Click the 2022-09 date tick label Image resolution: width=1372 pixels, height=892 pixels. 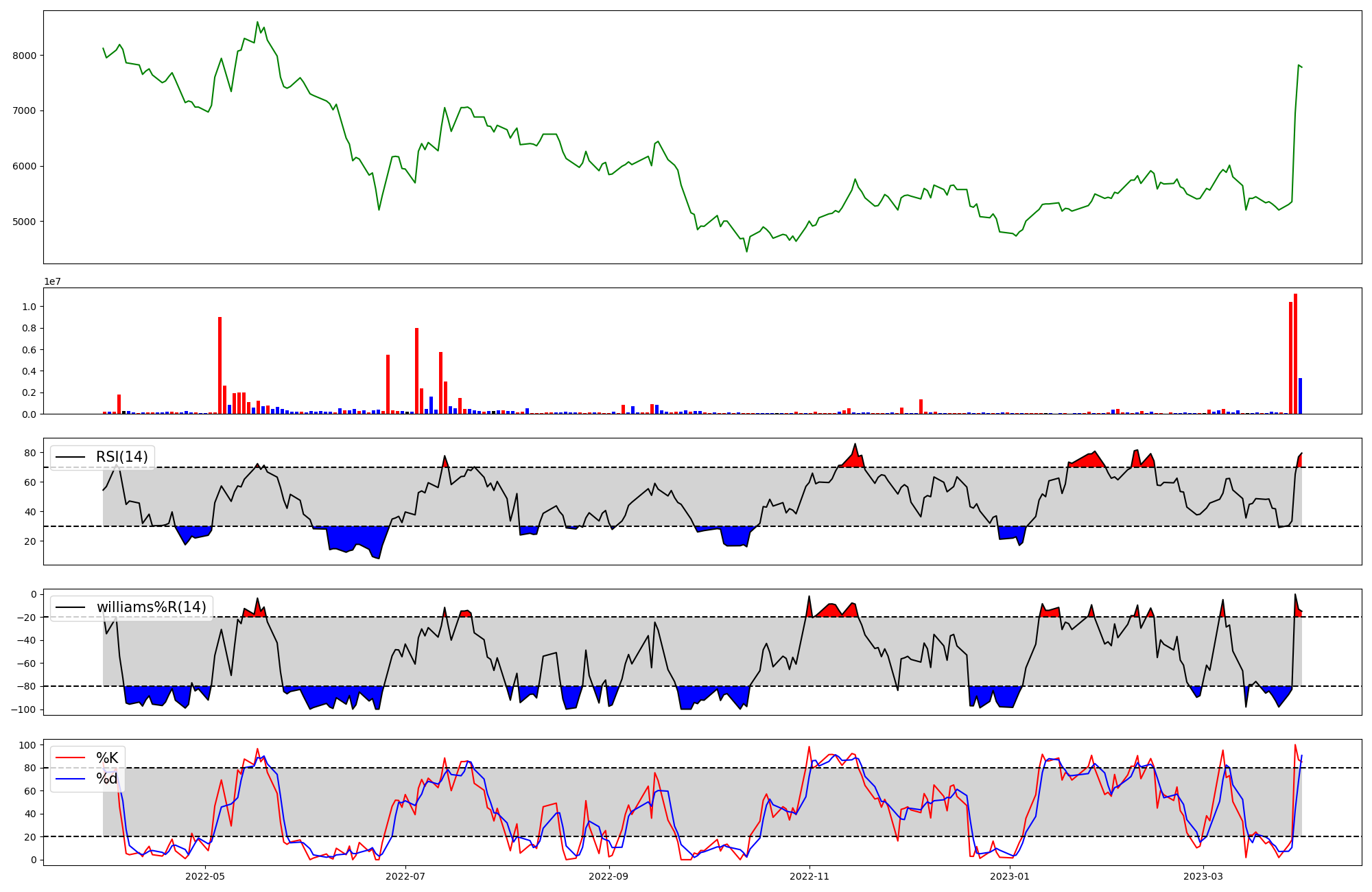point(609,876)
